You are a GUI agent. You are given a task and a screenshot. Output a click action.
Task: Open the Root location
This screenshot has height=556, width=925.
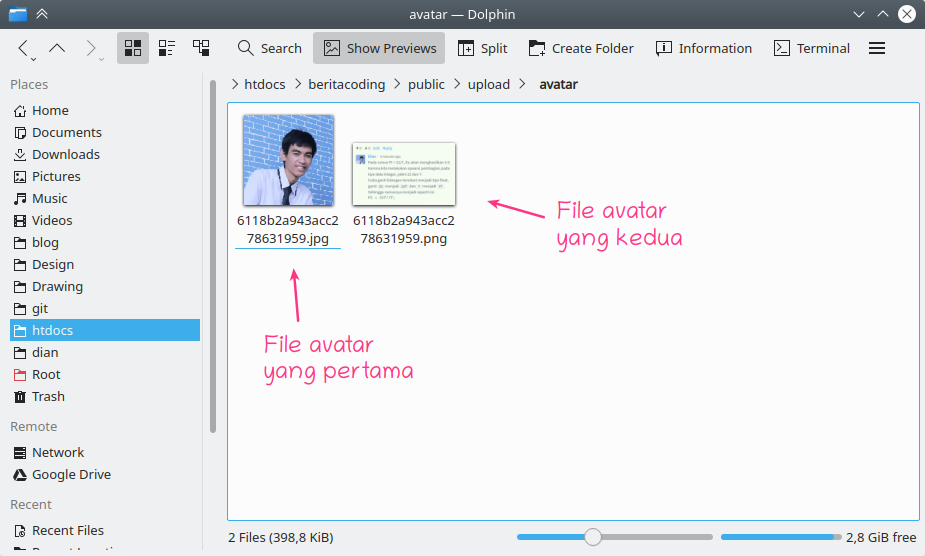pyautogui.click(x=105, y=374)
